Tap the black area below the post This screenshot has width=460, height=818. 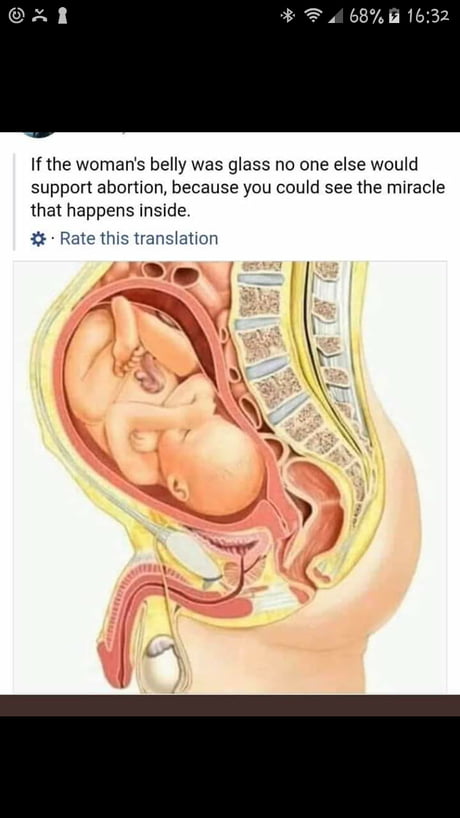(x=230, y=767)
